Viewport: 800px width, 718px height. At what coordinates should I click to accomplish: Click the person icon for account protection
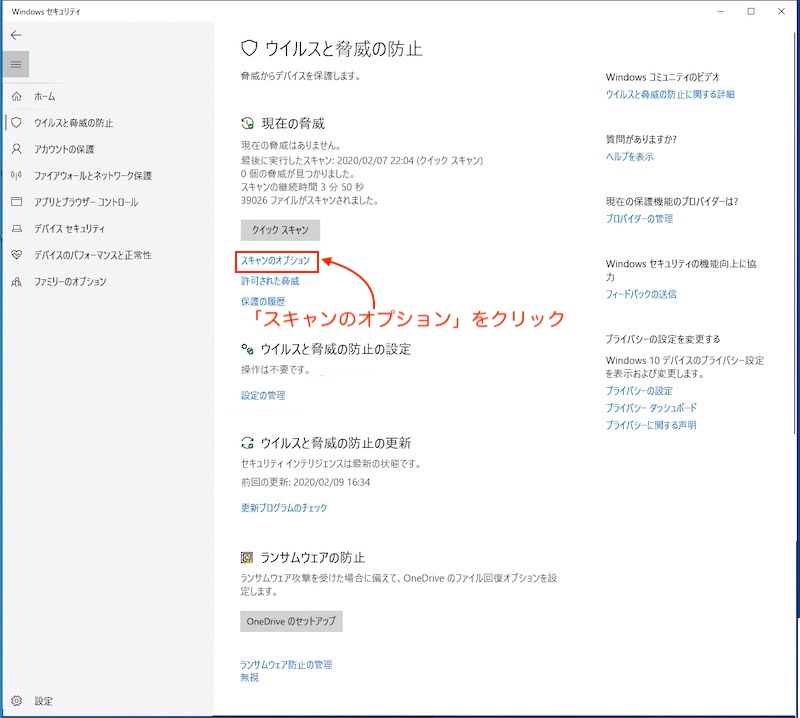[x=17, y=149]
